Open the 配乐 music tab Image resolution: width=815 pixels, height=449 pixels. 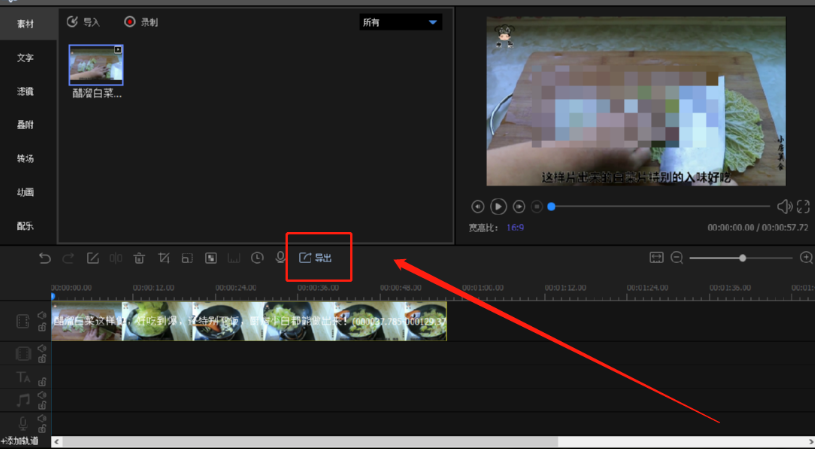click(x=25, y=226)
